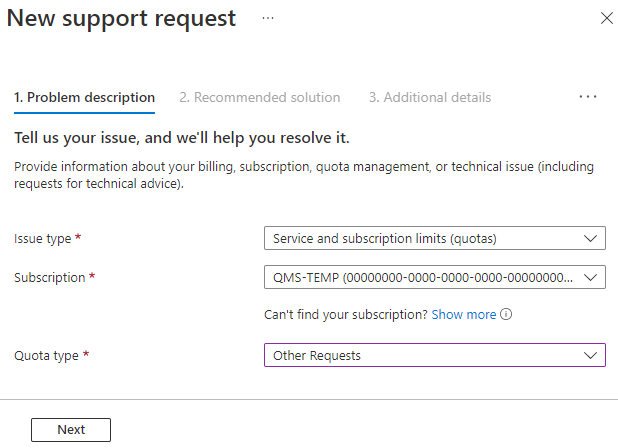The width and height of the screenshot is (618, 448).
Task: Click the chevron arrow on Quota type
Action: click(x=590, y=355)
